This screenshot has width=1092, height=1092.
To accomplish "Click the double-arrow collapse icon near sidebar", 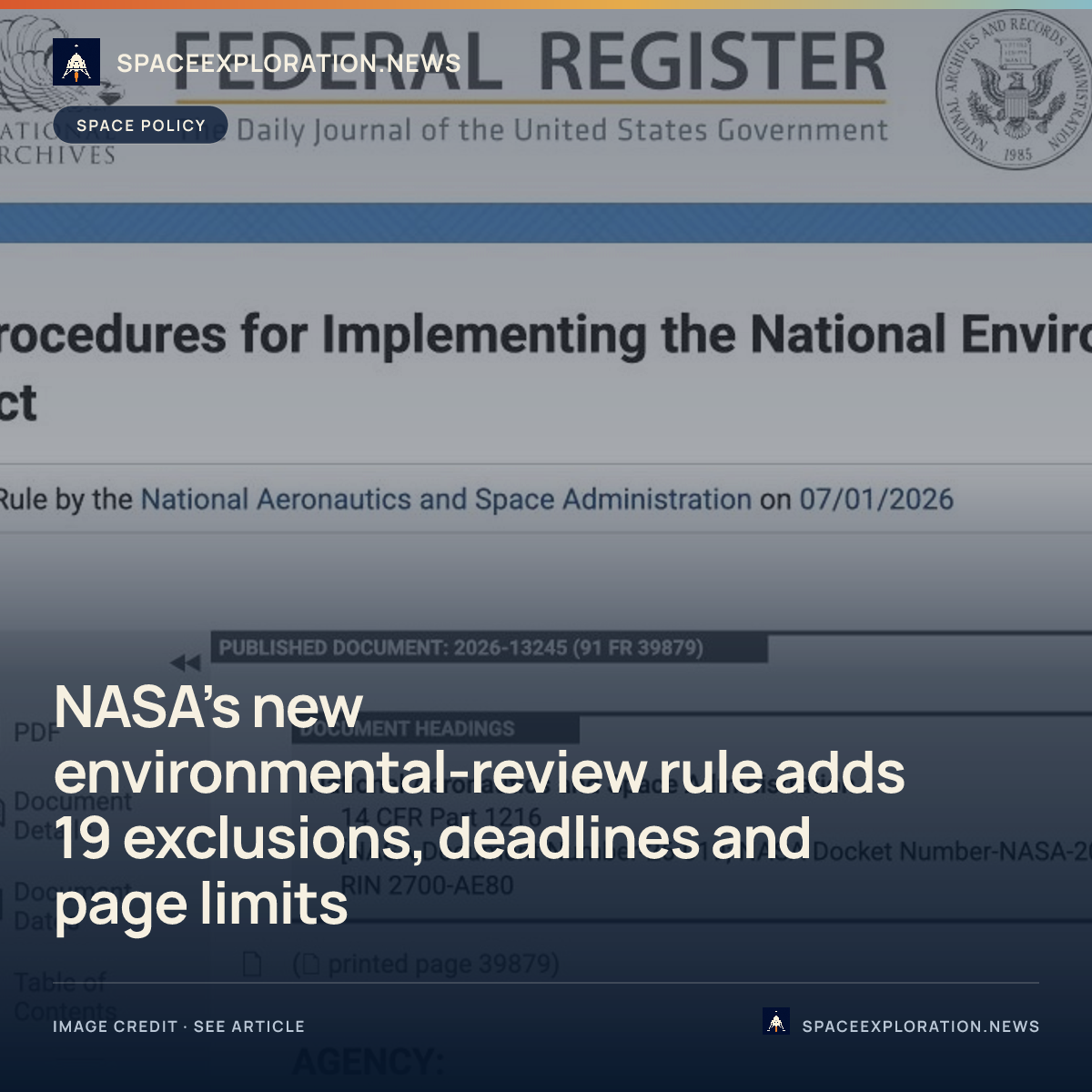I will point(186,662).
